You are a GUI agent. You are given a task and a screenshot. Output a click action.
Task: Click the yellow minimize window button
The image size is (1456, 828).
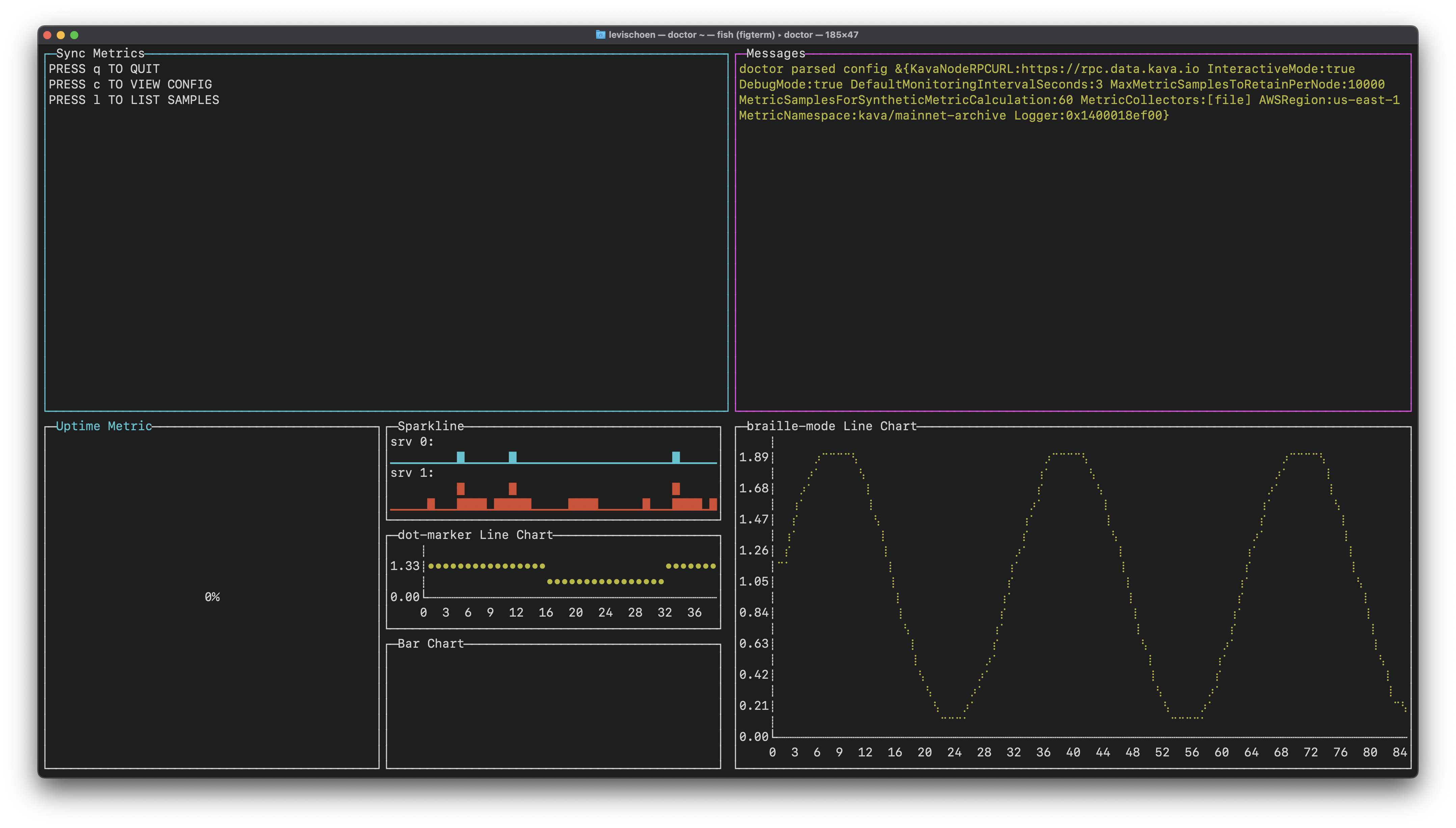[61, 35]
